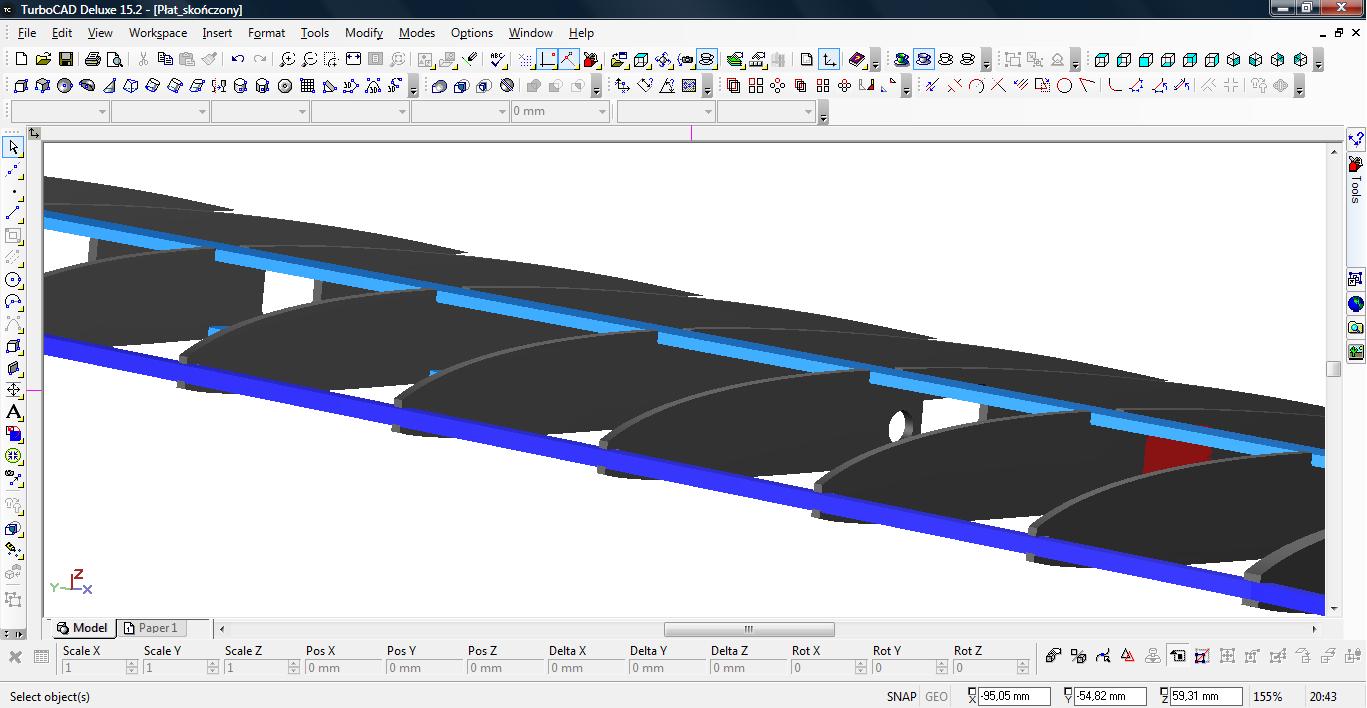This screenshot has height=708, width=1367.
Task: Open the Workspace menu
Action: tap(158, 33)
